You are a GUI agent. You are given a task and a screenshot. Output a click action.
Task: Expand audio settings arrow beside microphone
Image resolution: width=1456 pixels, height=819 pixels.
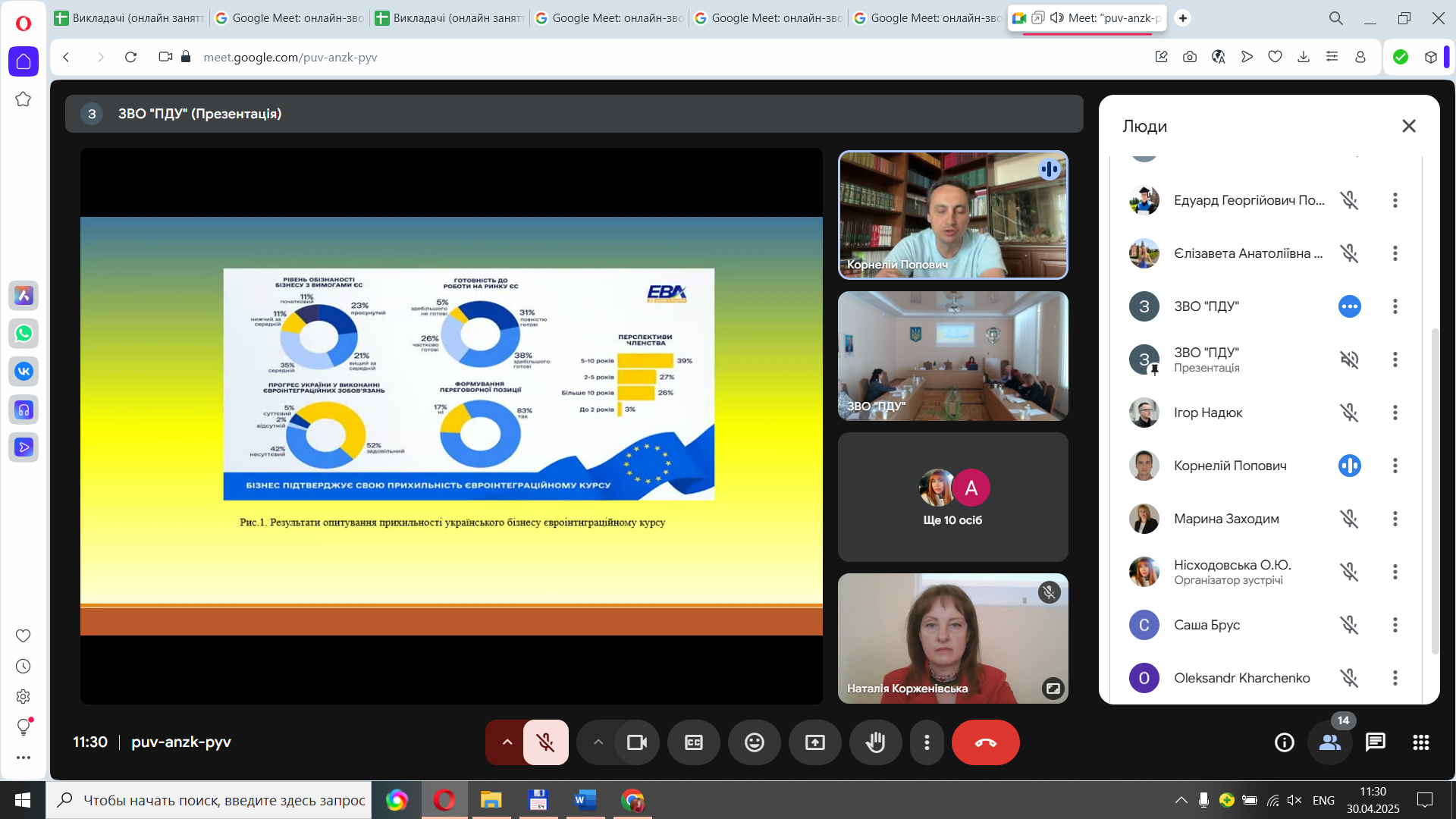[507, 742]
